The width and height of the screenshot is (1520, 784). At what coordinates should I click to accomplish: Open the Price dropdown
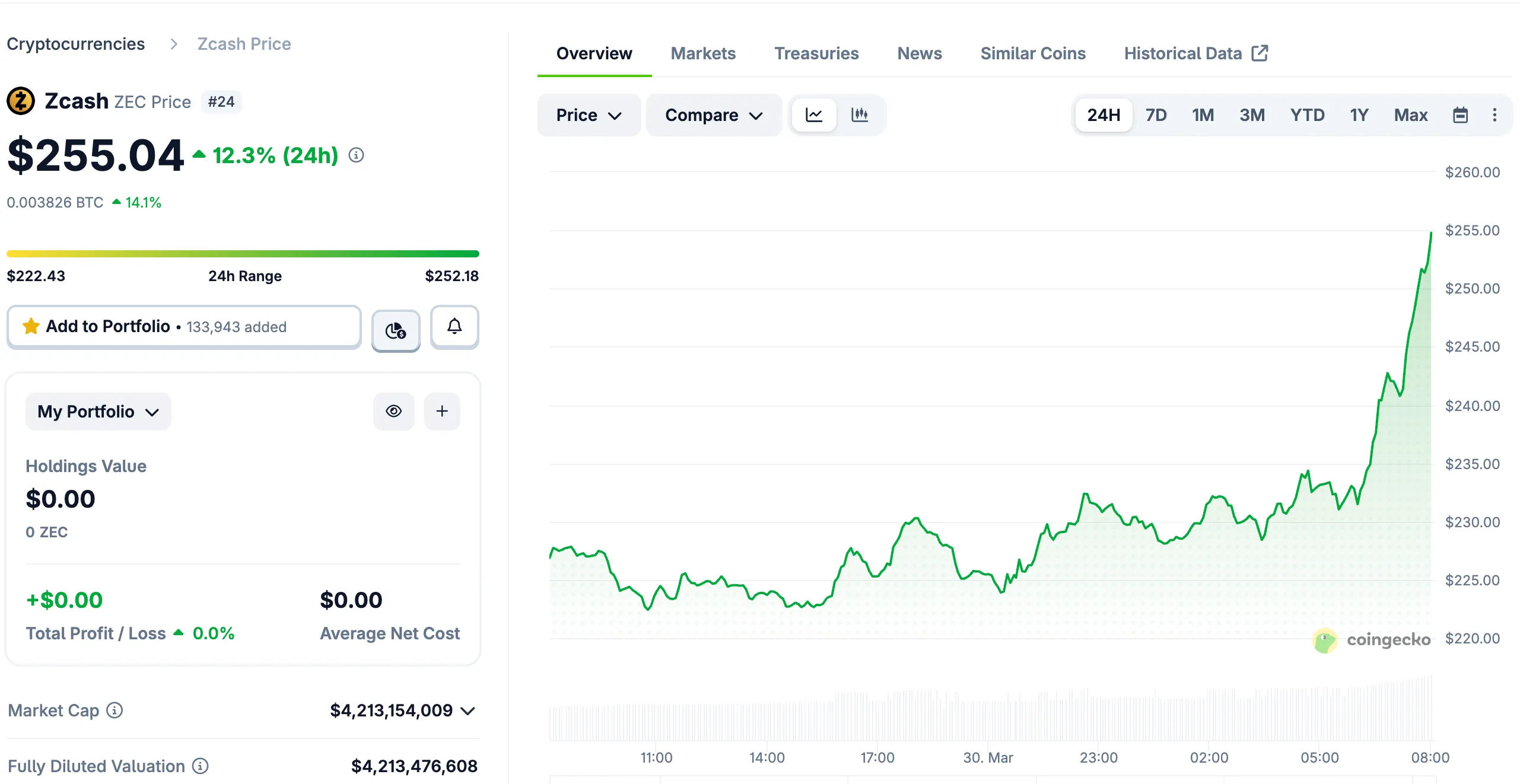[x=589, y=115]
